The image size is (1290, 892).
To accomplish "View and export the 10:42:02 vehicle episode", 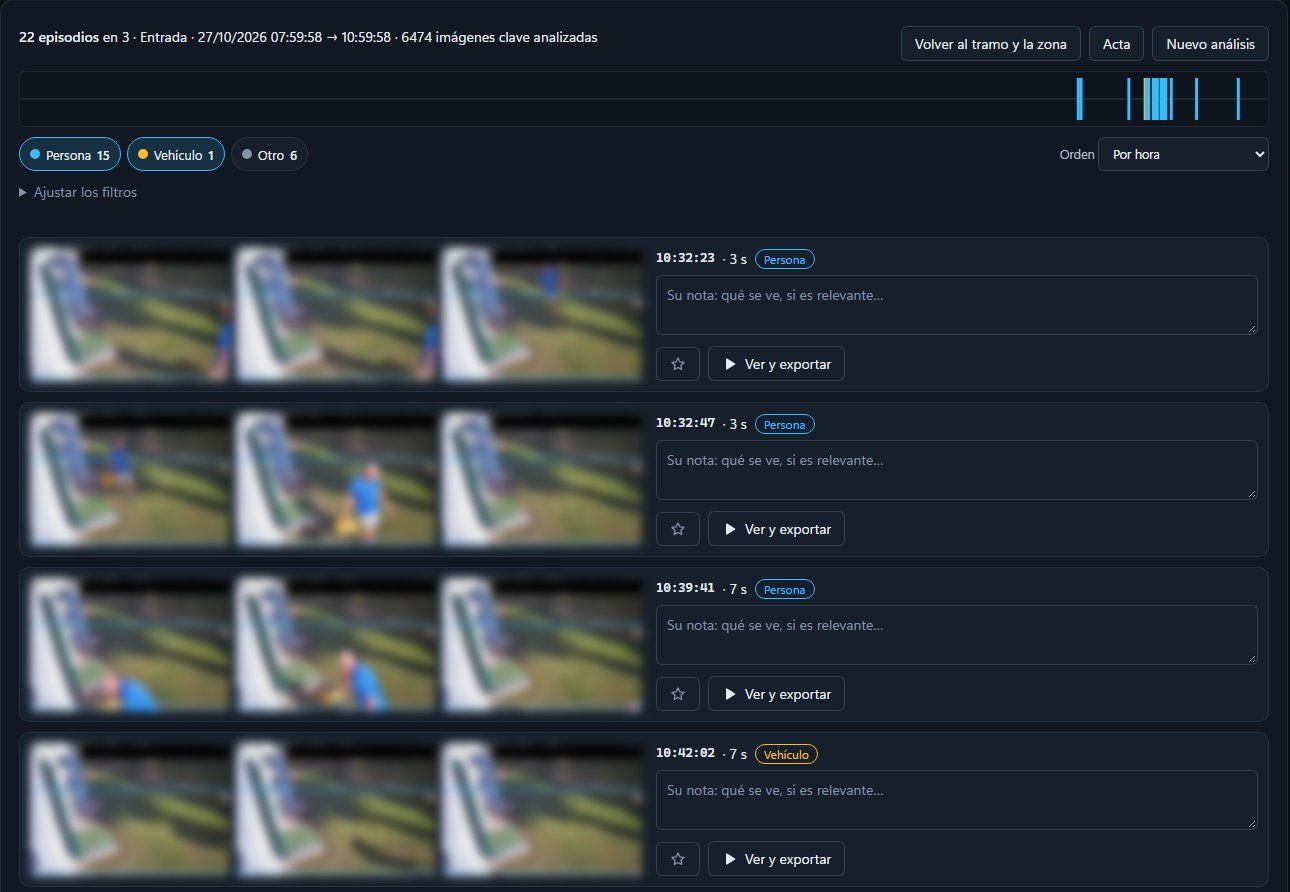I will coord(776,859).
